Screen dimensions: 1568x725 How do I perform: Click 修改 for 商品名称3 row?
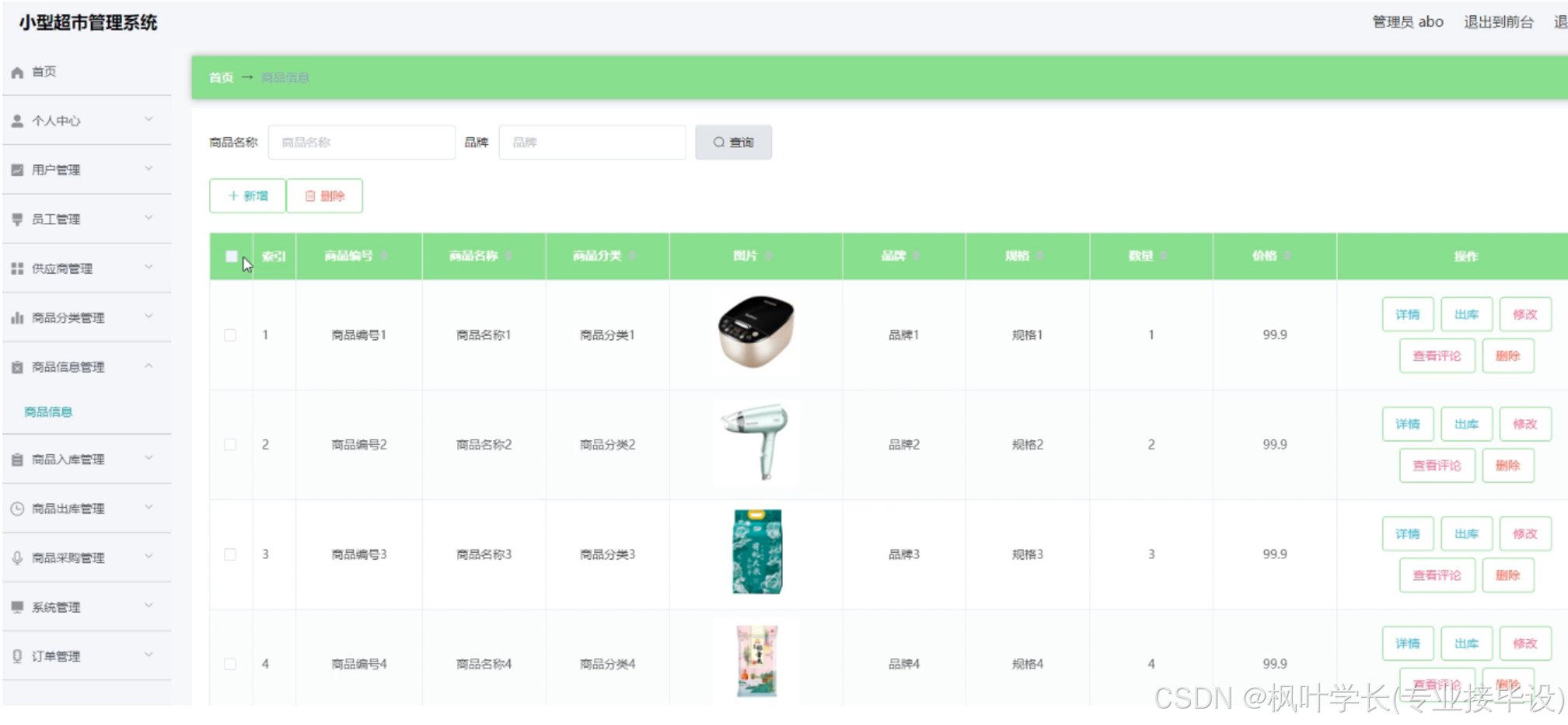[x=1525, y=534]
